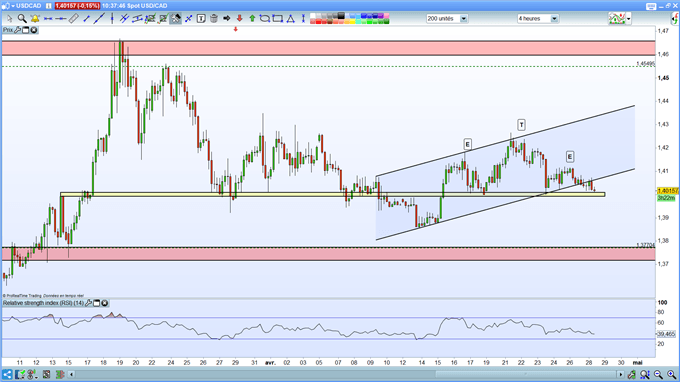Image resolution: width=680 pixels, height=382 pixels.
Task: Open the indicators chart icon
Action: point(617,19)
